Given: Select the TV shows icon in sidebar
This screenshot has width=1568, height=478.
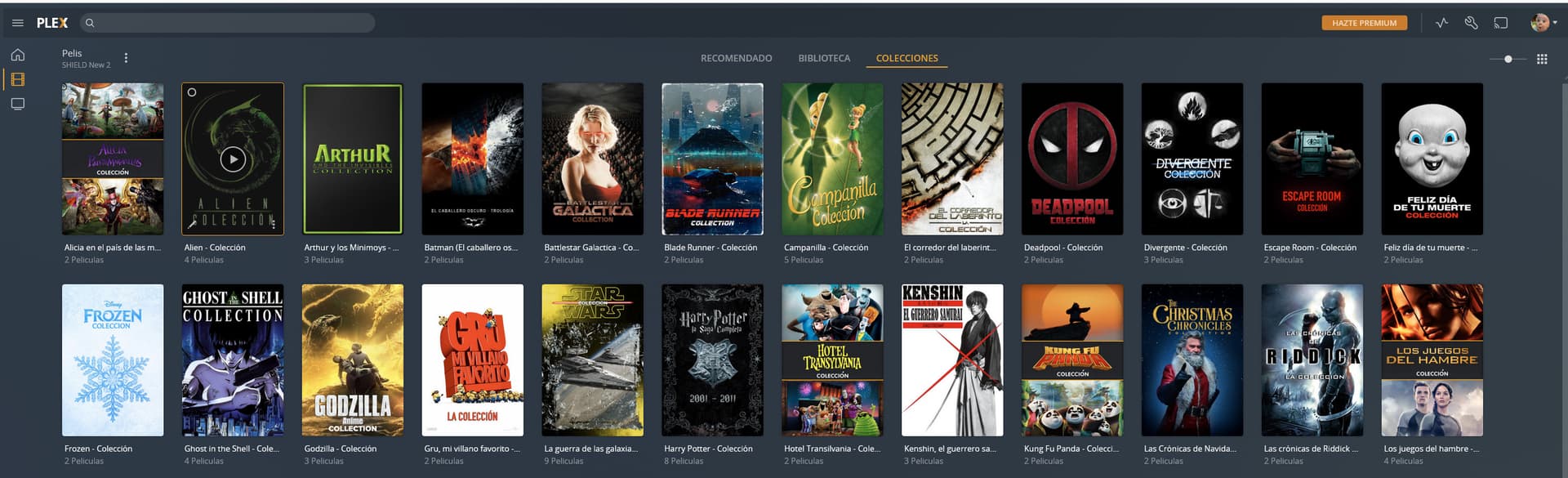Looking at the screenshot, I should coord(18,104).
